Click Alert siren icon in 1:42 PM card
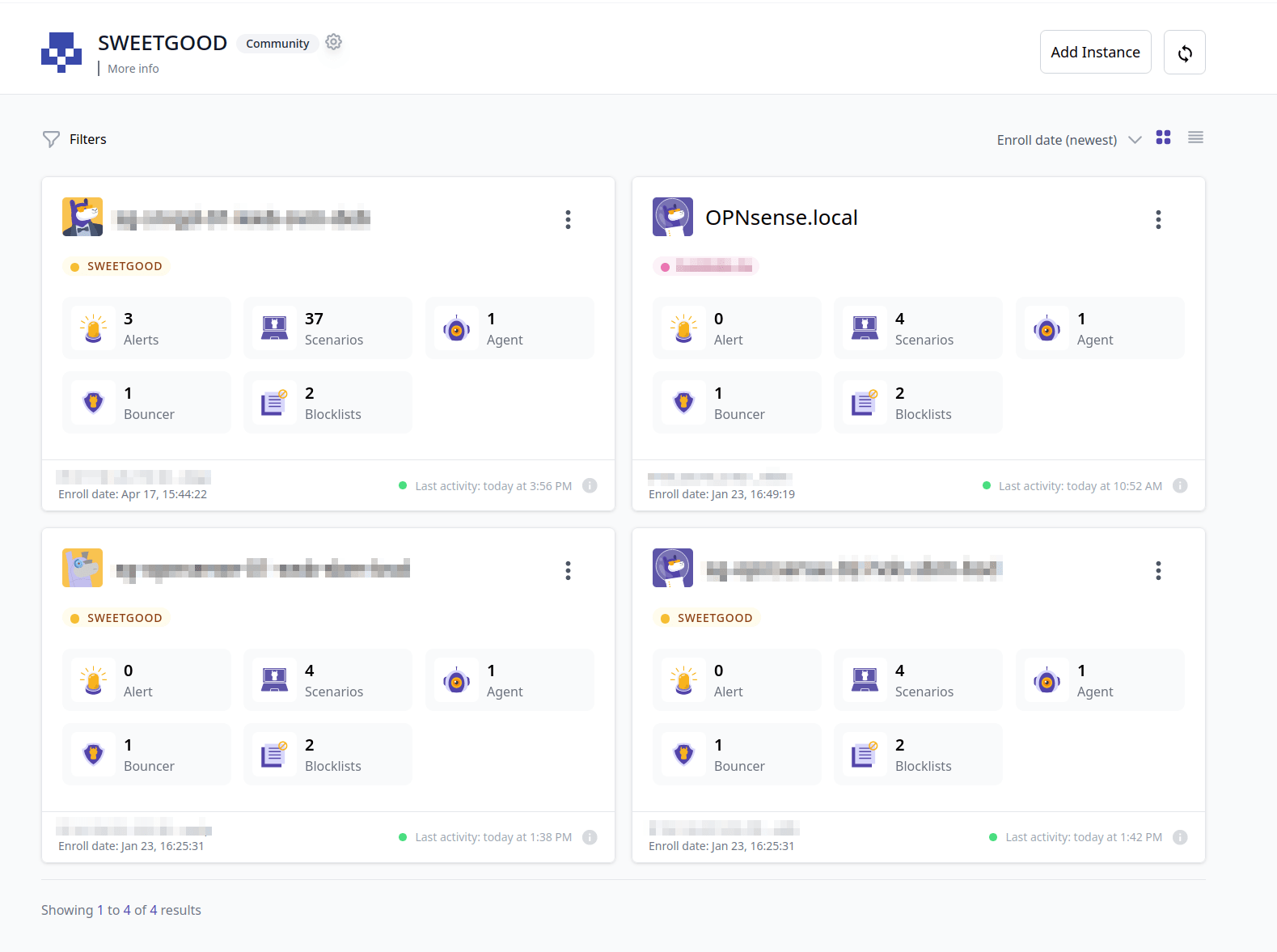 tap(684, 680)
